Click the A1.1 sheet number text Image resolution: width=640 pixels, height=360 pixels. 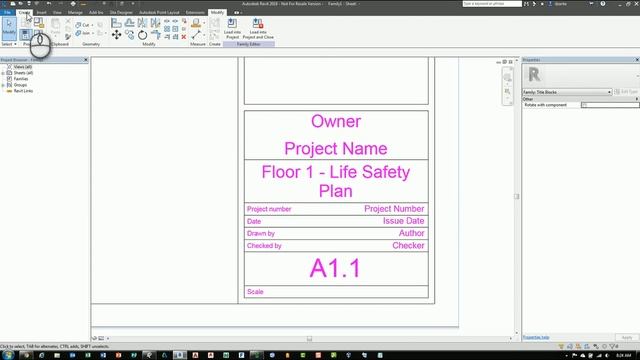pyautogui.click(x=335, y=268)
